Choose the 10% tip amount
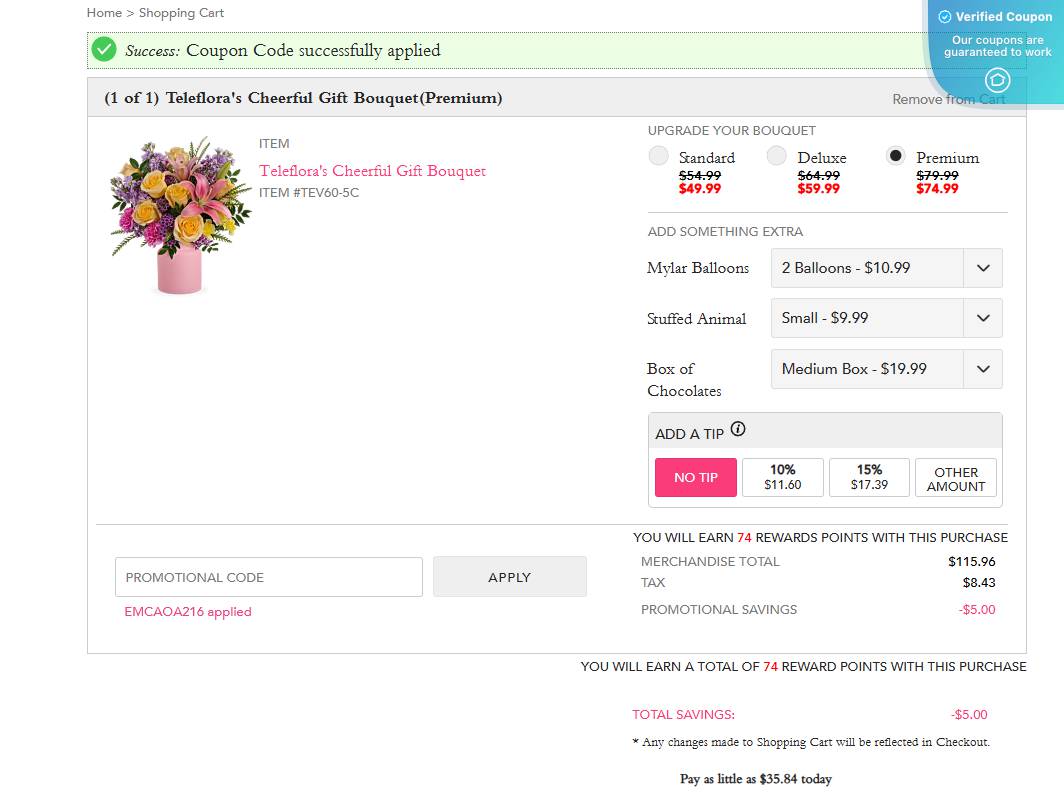This screenshot has height=796, width=1064. pyautogui.click(x=782, y=476)
